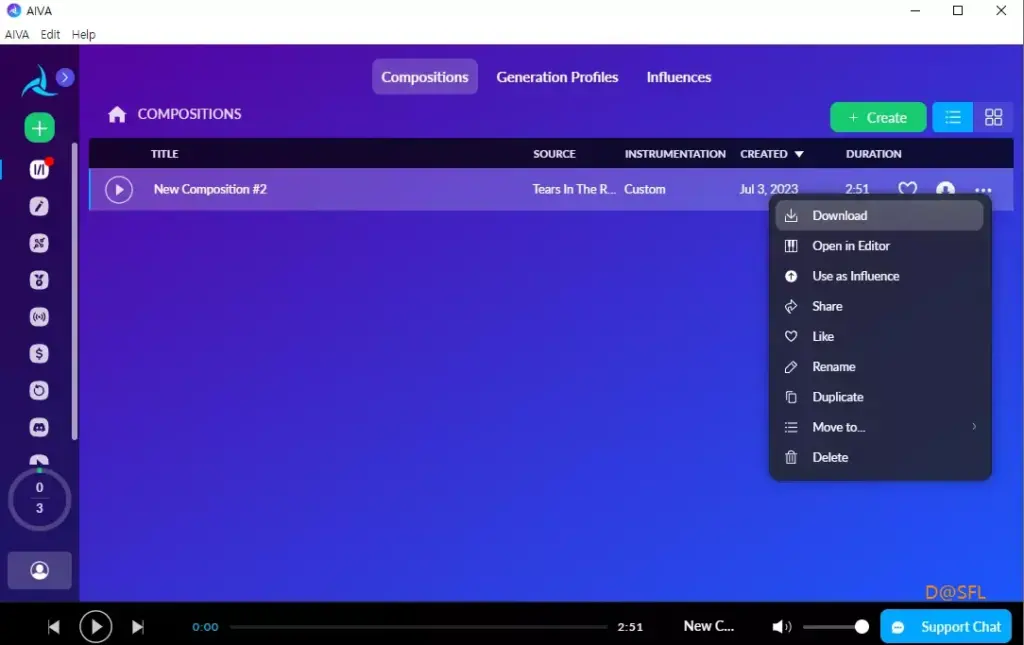The width and height of the screenshot is (1024, 645).
Task: Choose Download from the context menu
Action: [879, 215]
